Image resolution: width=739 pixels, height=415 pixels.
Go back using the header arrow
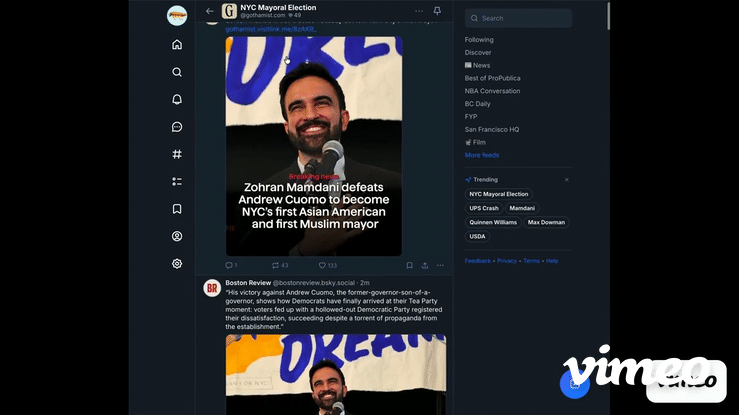click(x=210, y=11)
